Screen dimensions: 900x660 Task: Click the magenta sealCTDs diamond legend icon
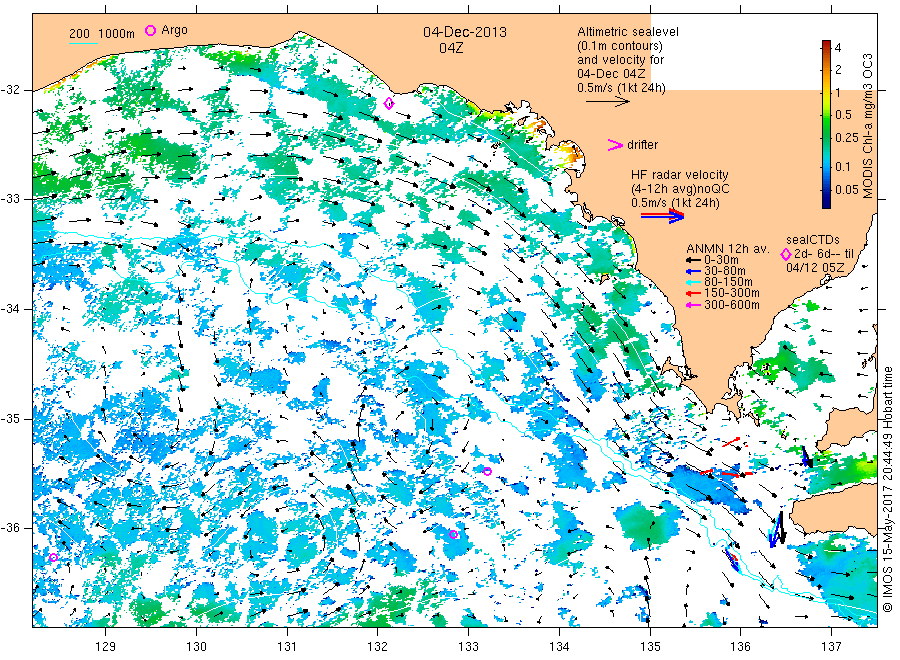point(786,254)
